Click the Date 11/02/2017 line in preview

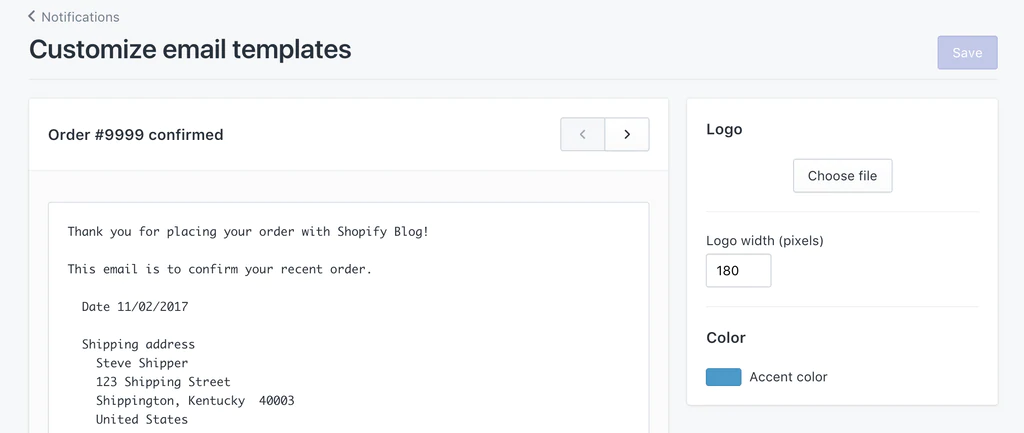(x=135, y=307)
